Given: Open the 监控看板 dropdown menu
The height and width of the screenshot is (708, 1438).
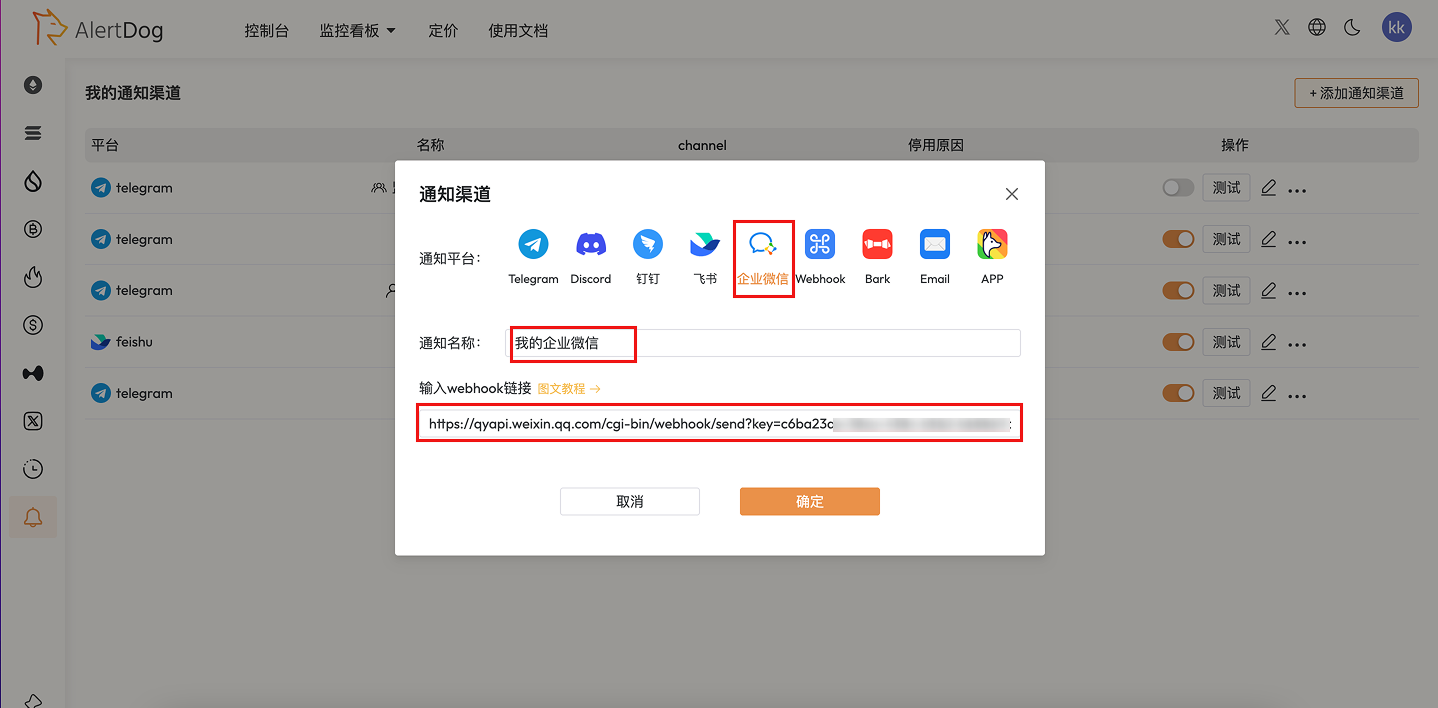Looking at the screenshot, I should [x=357, y=30].
